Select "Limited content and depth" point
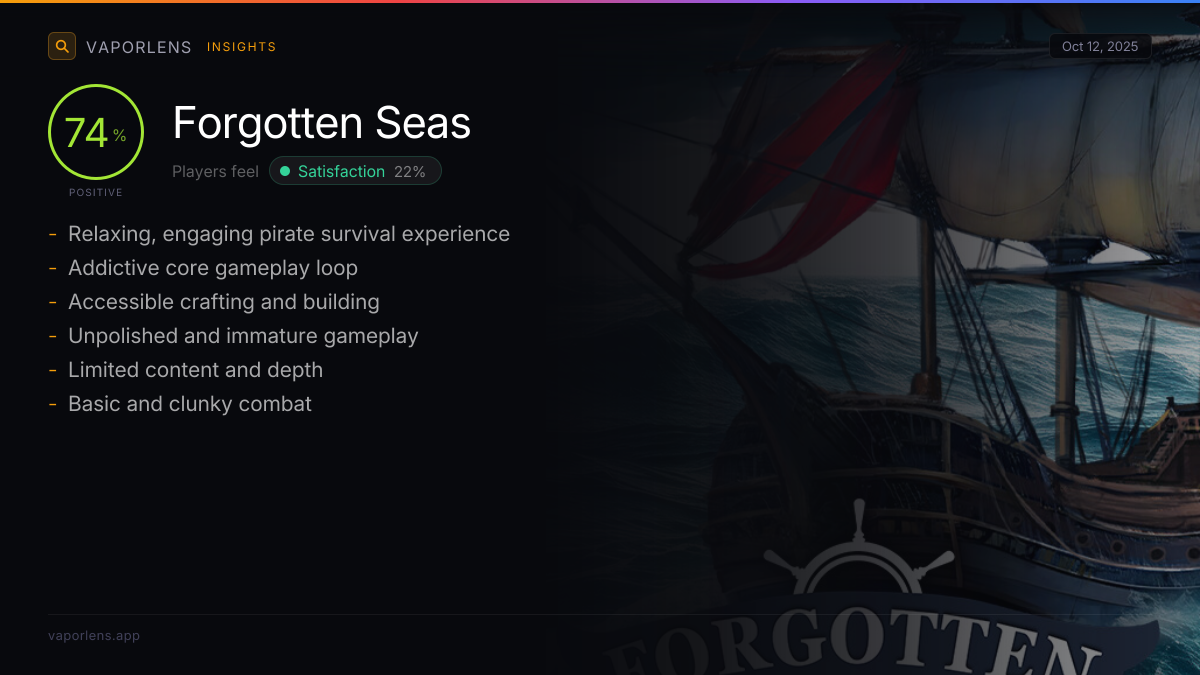This screenshot has width=1200, height=675. (x=196, y=370)
